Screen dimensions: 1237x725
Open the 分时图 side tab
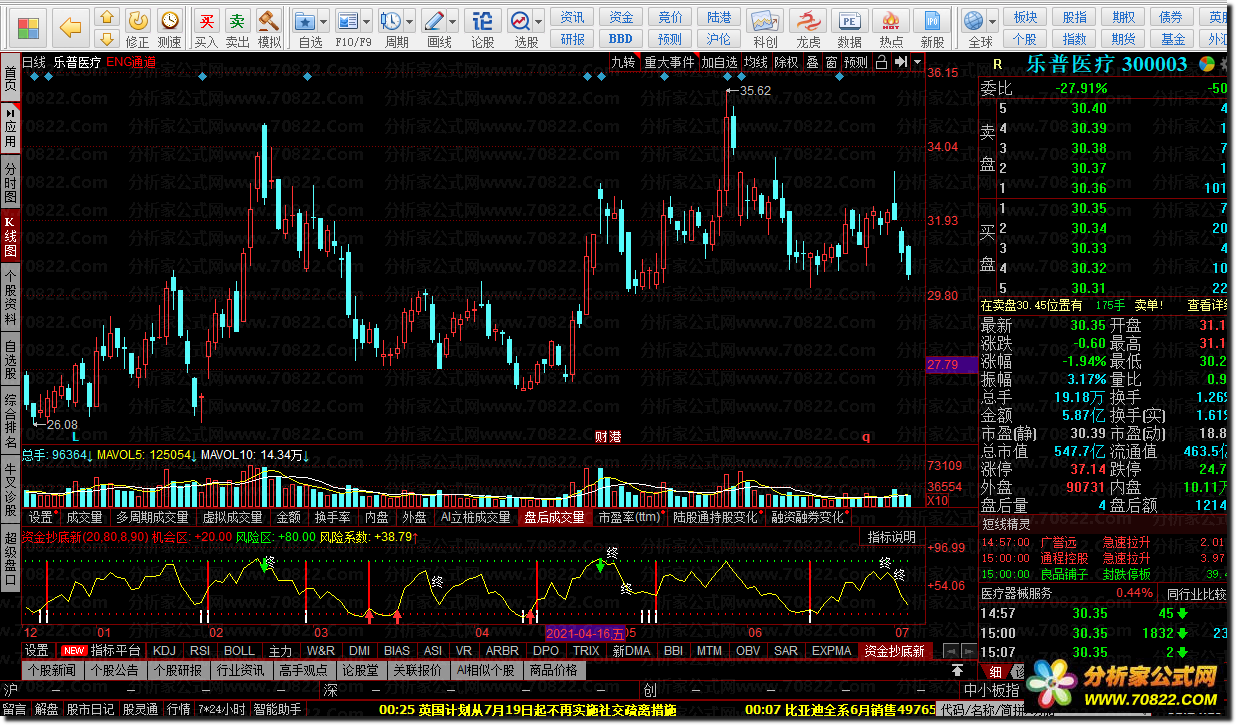10,180
